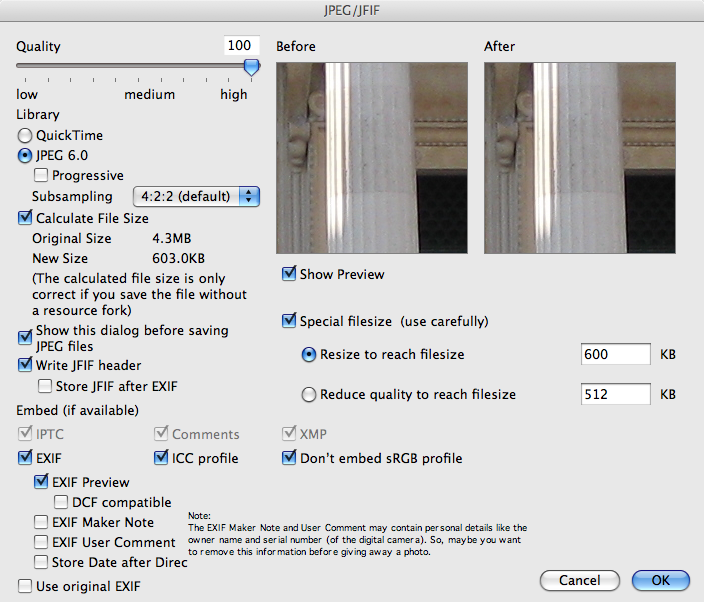704x602 pixels.
Task: Click the disabled XMP checkbox
Action: (x=289, y=434)
